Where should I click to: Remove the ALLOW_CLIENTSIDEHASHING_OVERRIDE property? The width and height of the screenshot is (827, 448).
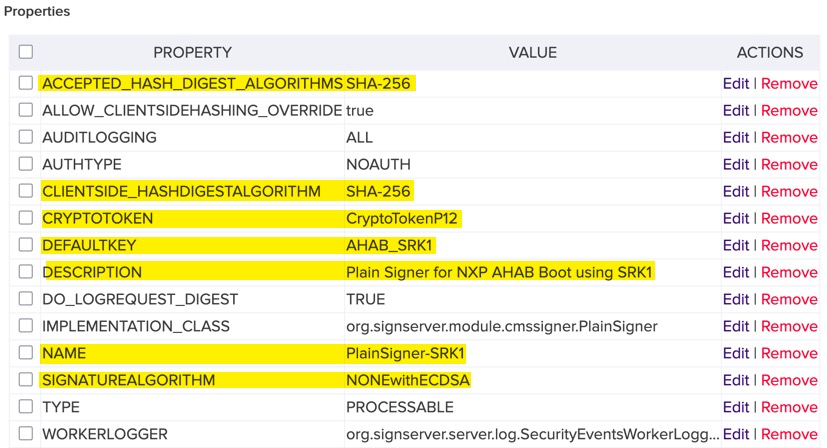[x=789, y=110]
